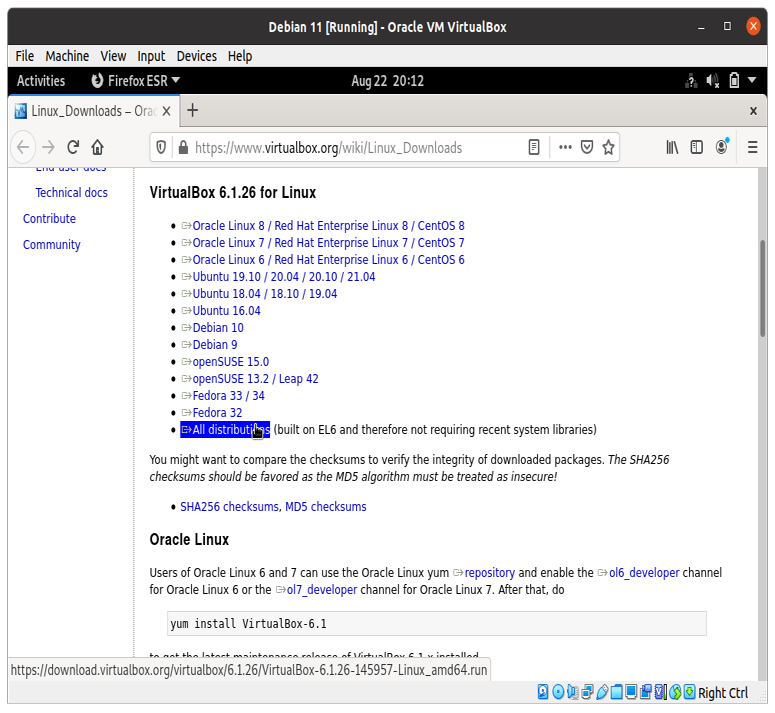Open the VirtualBox Devices menu
Viewport: 775px width, 713px height.
coord(197,56)
